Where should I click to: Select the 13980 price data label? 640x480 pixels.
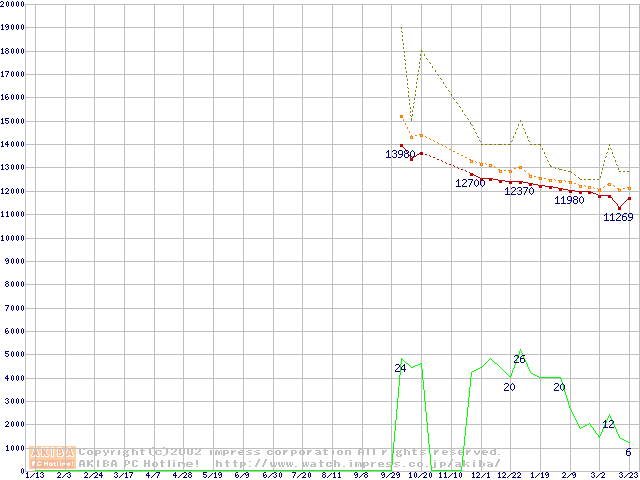click(400, 154)
